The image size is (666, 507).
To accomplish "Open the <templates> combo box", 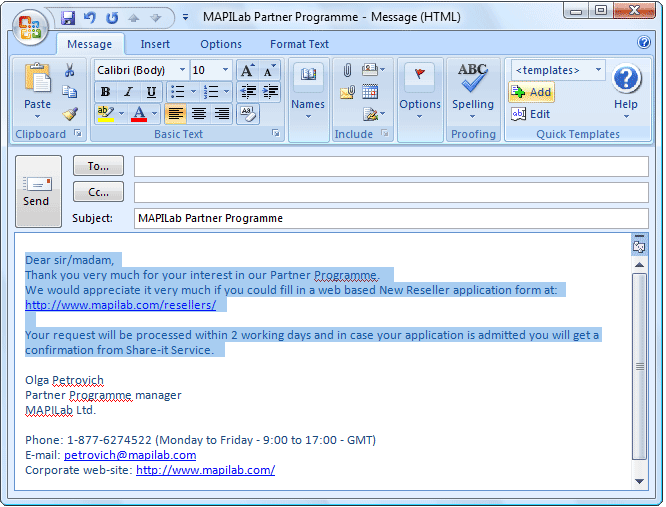I will (x=558, y=70).
